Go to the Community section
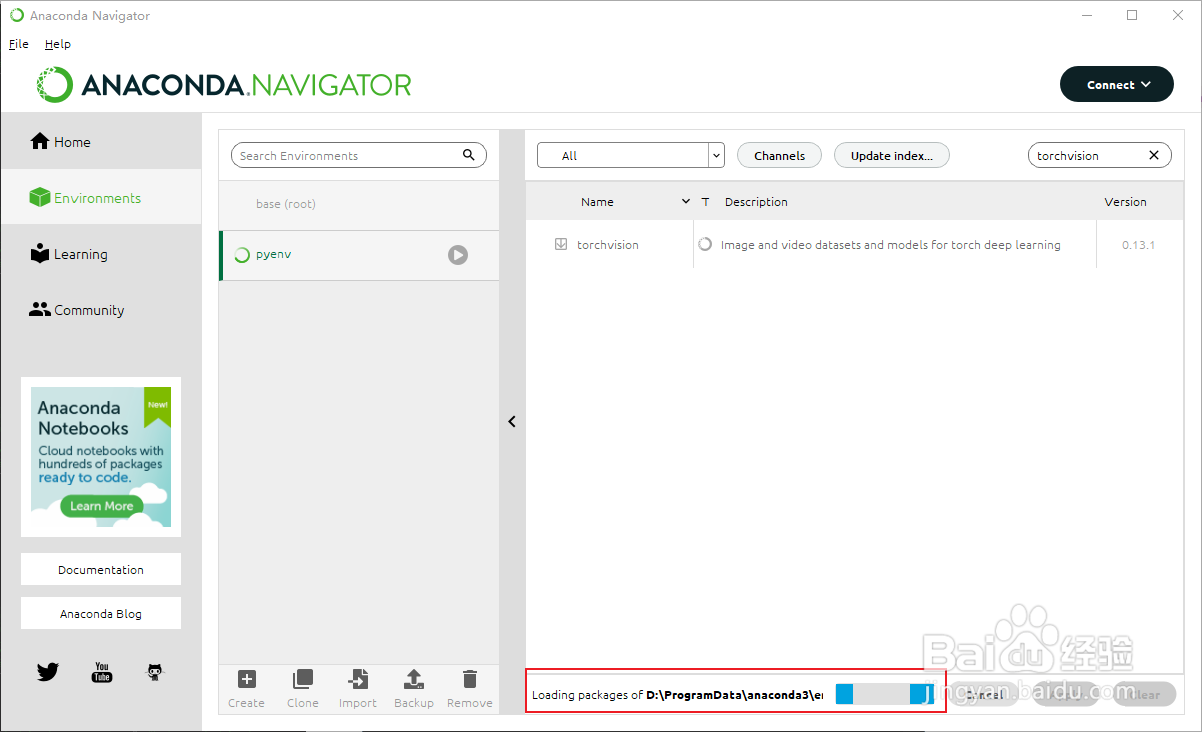The image size is (1202, 732). (x=100, y=310)
